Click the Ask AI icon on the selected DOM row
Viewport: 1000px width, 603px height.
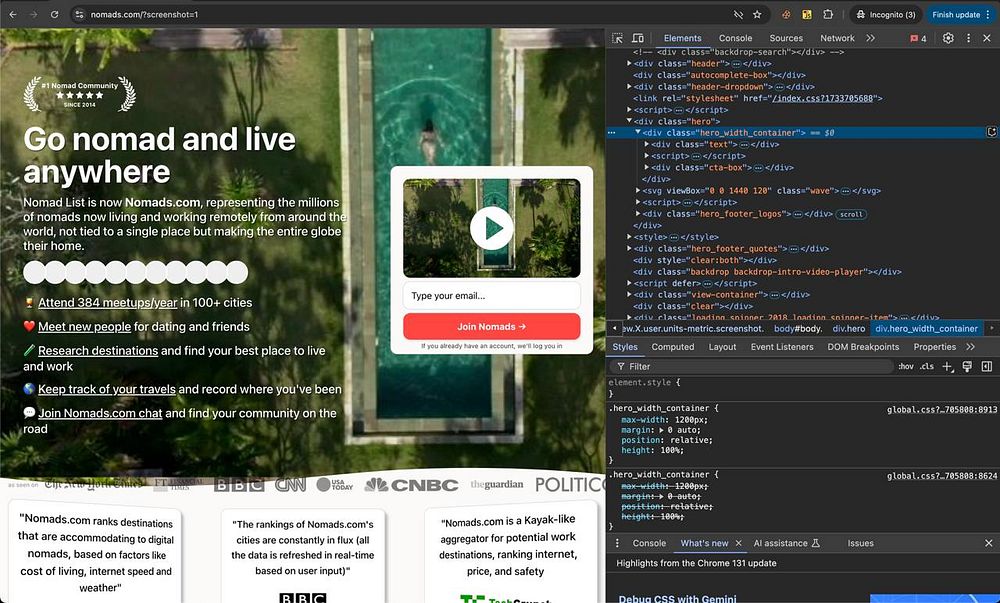coord(992,133)
